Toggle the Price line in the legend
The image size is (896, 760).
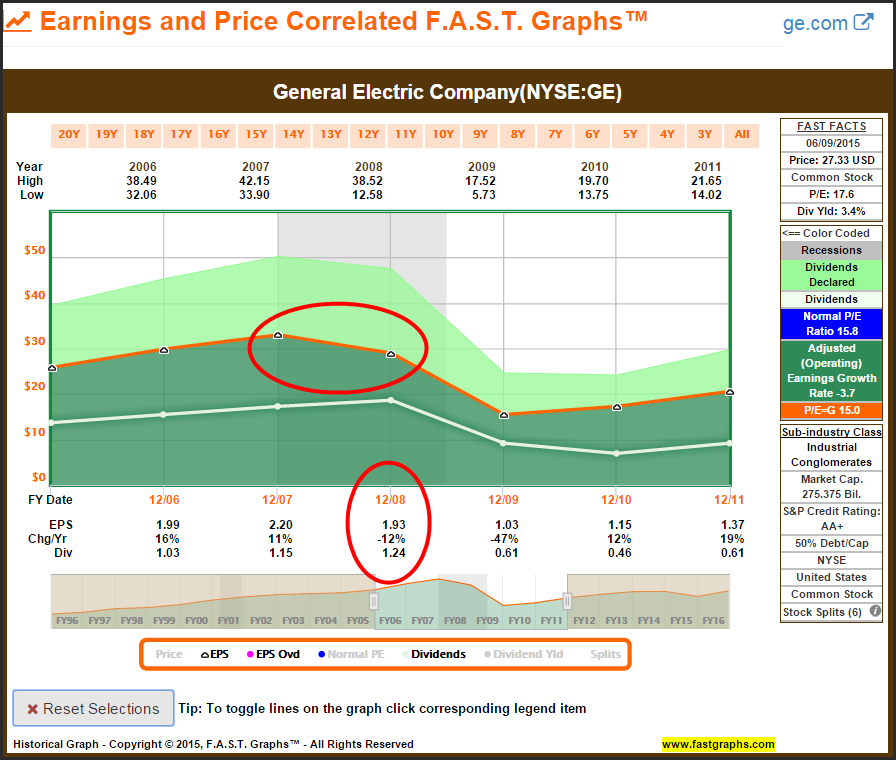coord(169,654)
